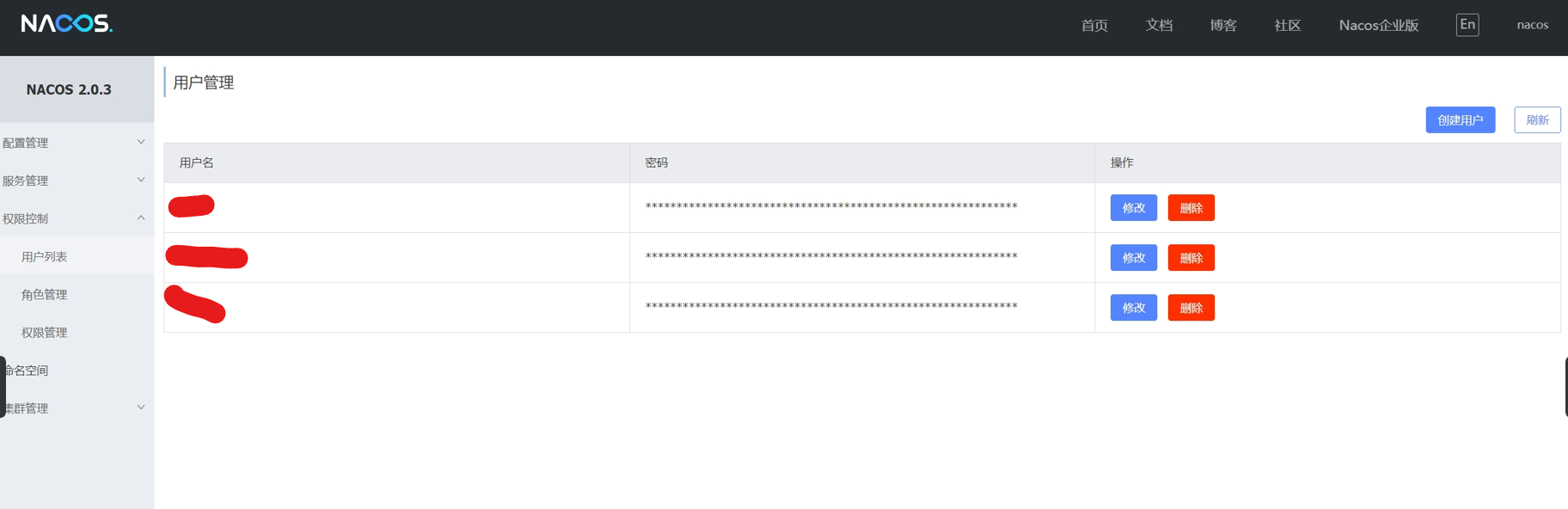Open the 首页 link in header
The width and height of the screenshot is (1568, 509).
[x=1094, y=26]
